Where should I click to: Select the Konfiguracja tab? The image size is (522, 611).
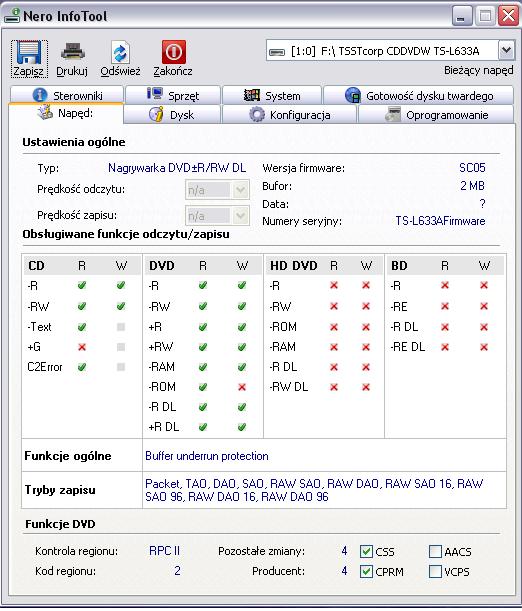tap(289, 115)
